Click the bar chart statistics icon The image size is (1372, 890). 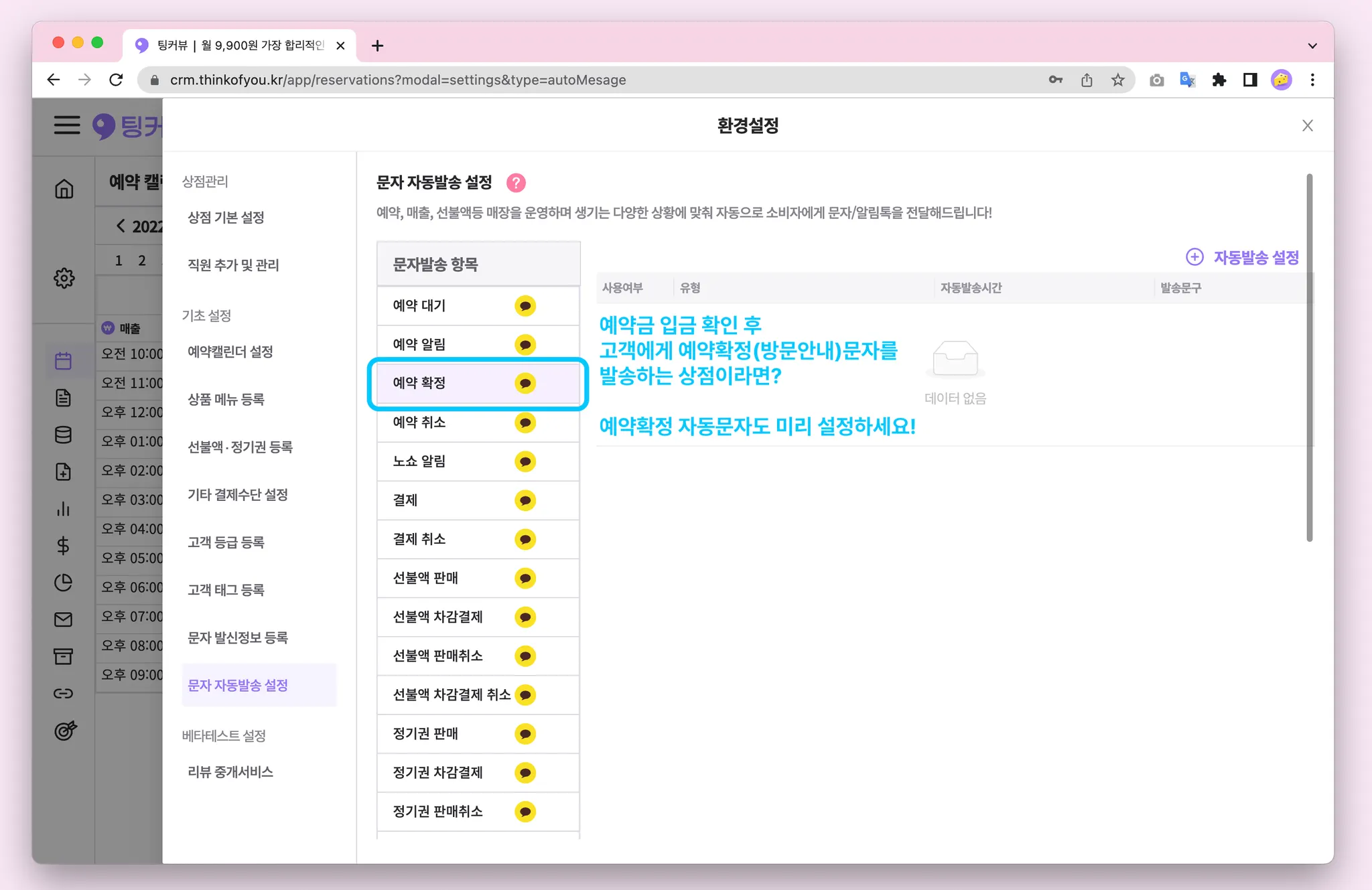pos(64,509)
